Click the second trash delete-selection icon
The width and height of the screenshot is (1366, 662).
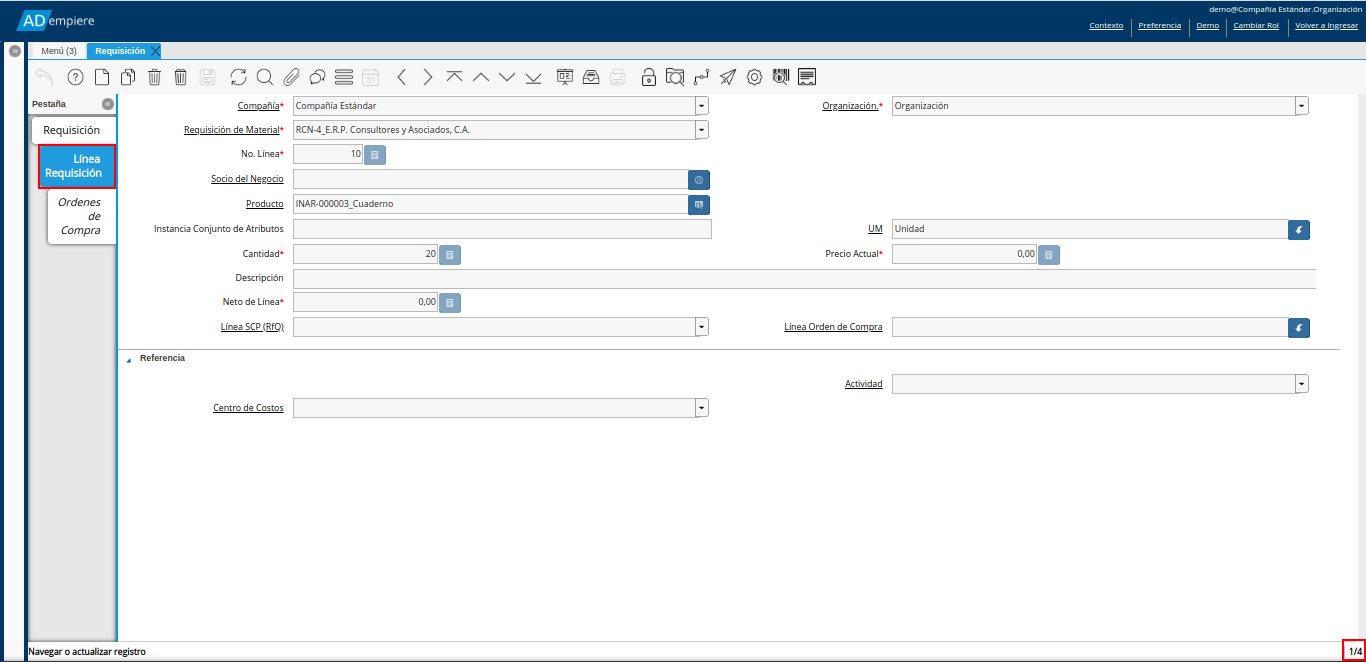[181, 77]
